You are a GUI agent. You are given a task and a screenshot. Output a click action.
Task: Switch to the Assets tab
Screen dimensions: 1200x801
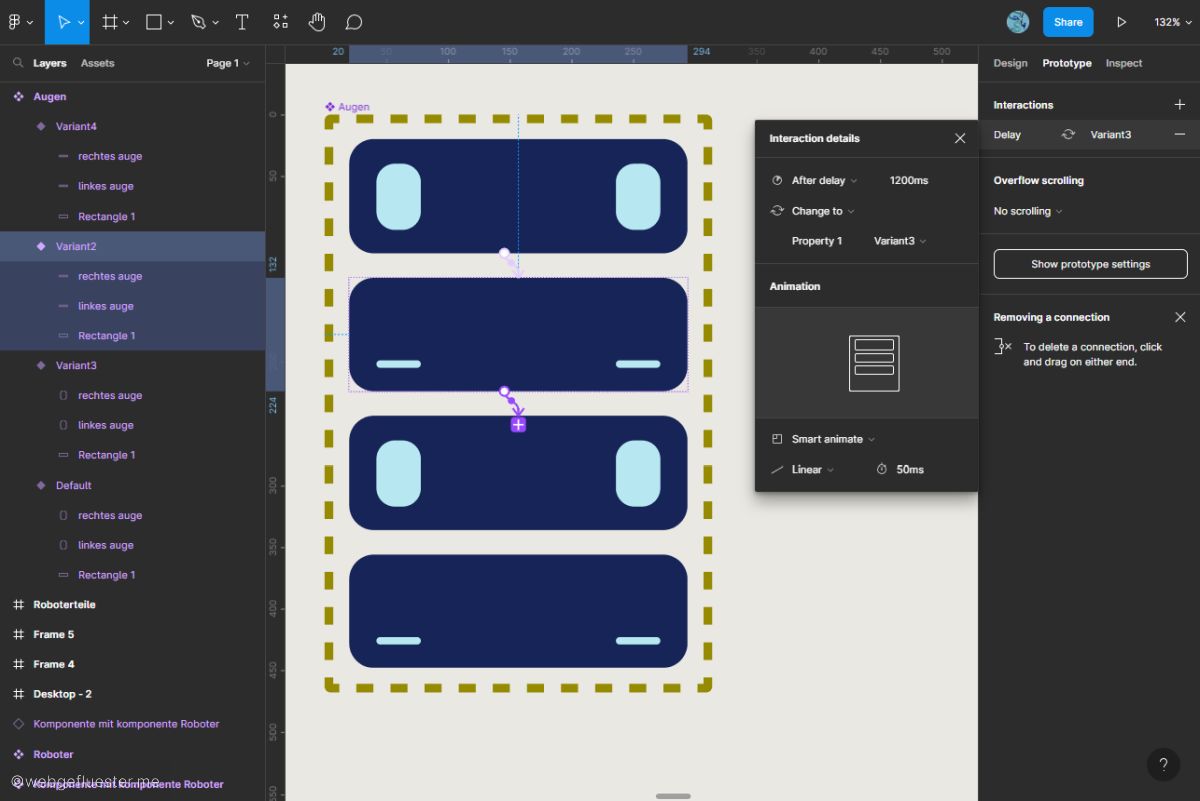point(97,63)
